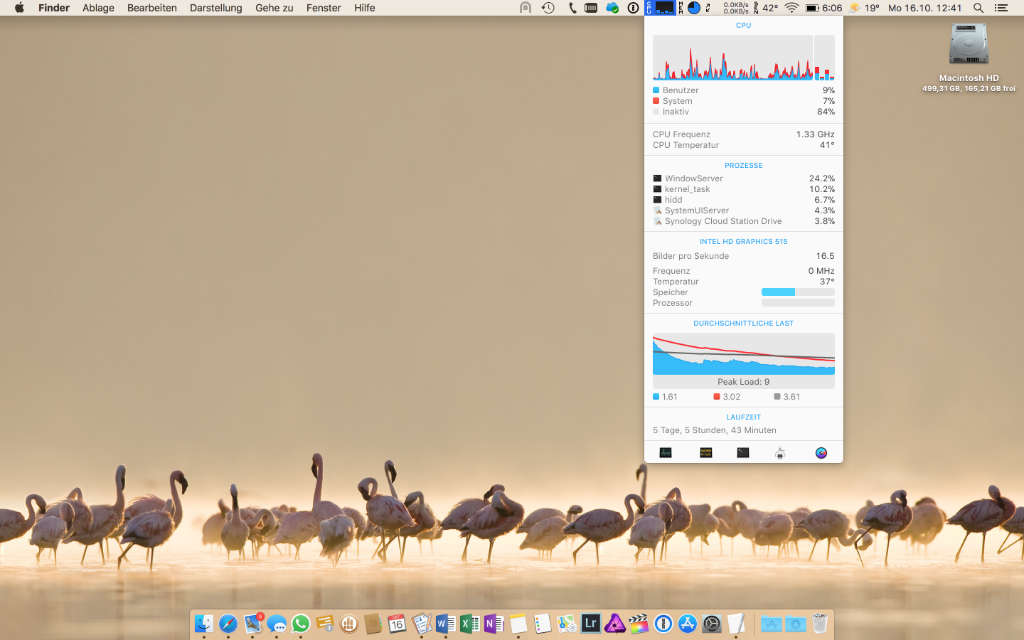Open the date and time Mo 16.10. 12:41
The height and width of the screenshot is (640, 1024).
click(925, 8)
